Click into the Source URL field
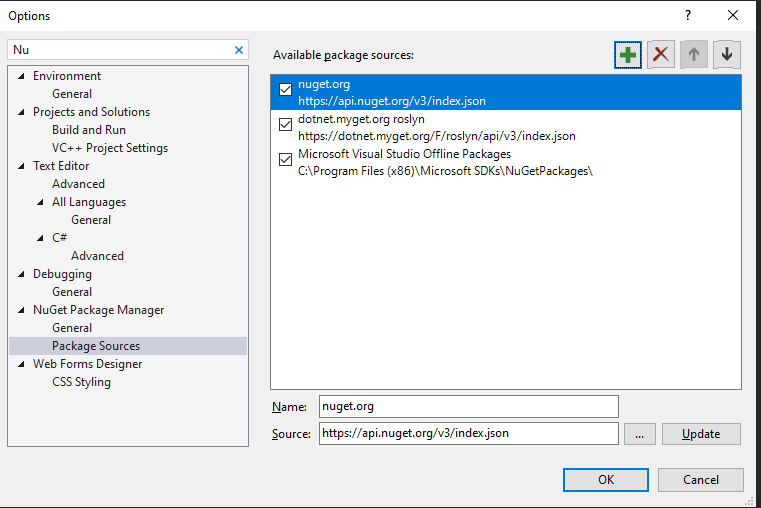 468,434
